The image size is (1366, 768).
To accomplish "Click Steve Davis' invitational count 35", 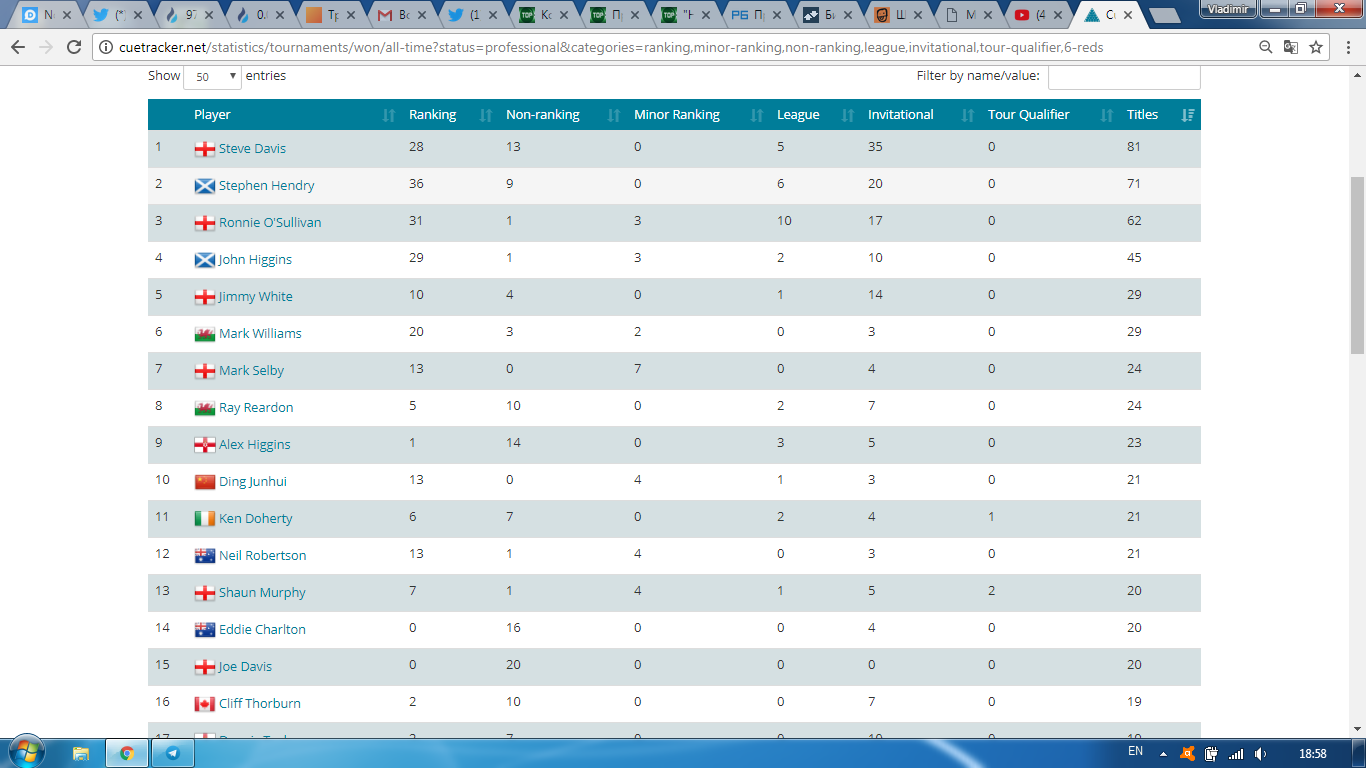I will point(875,146).
